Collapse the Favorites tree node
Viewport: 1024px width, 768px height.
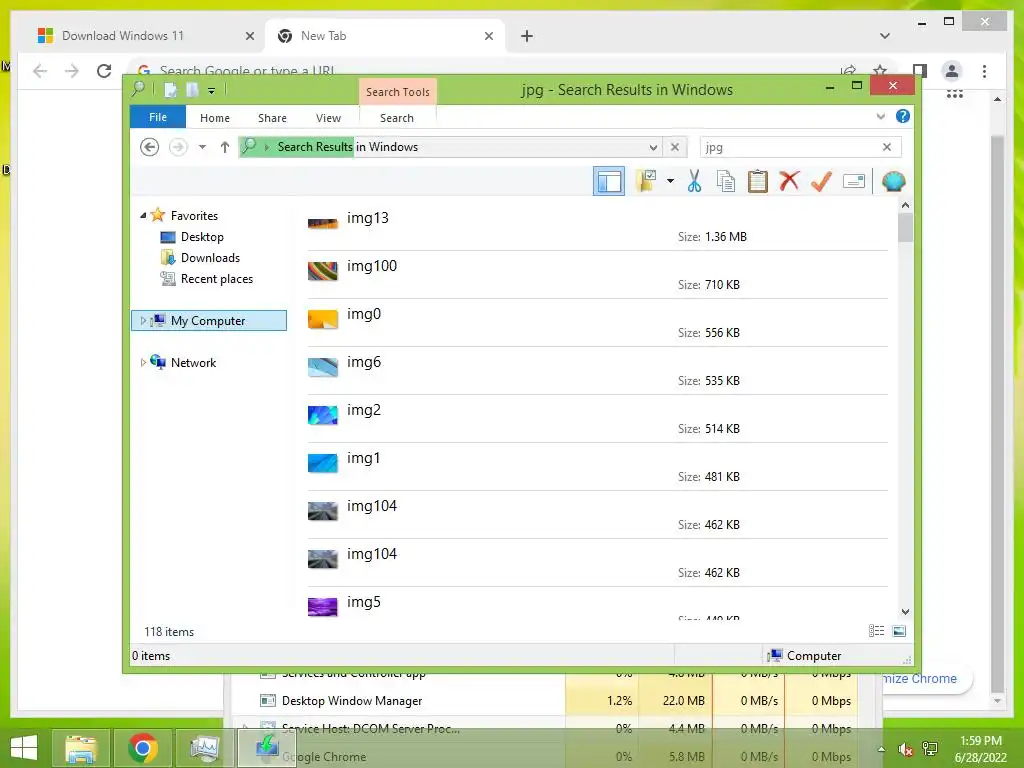point(143,215)
